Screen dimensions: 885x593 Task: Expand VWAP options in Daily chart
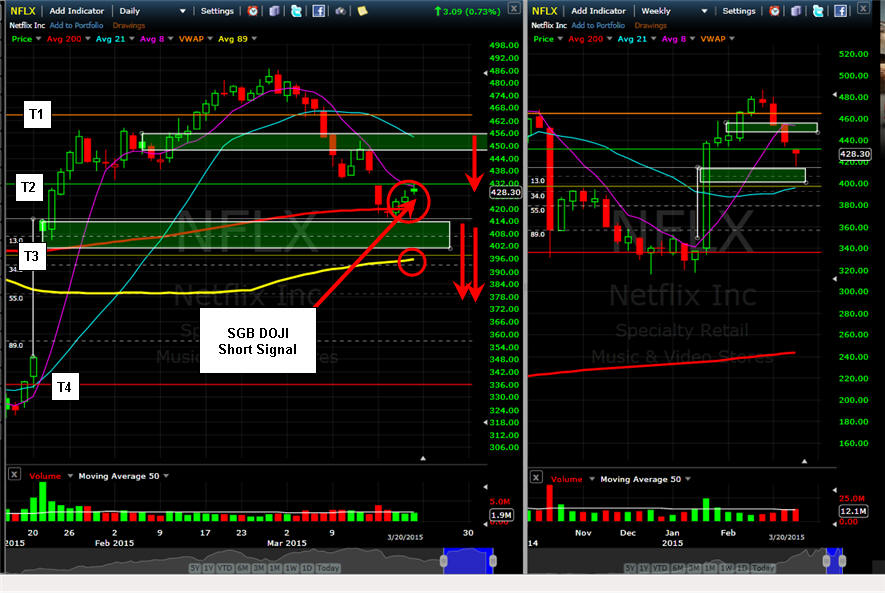(210, 39)
